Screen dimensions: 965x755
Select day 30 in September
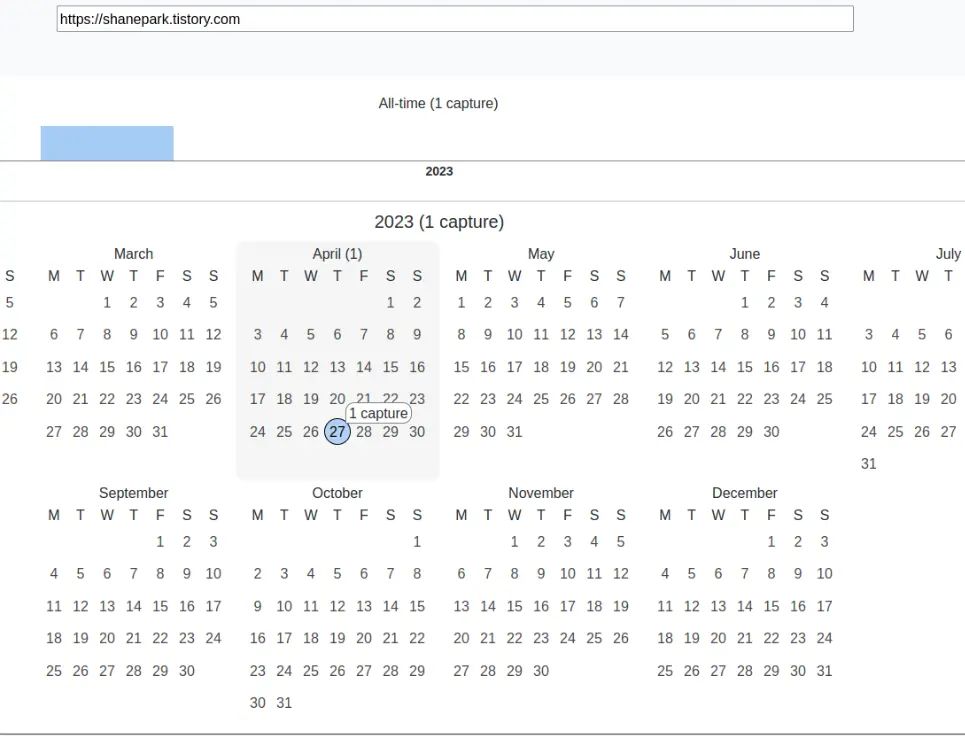click(186, 671)
